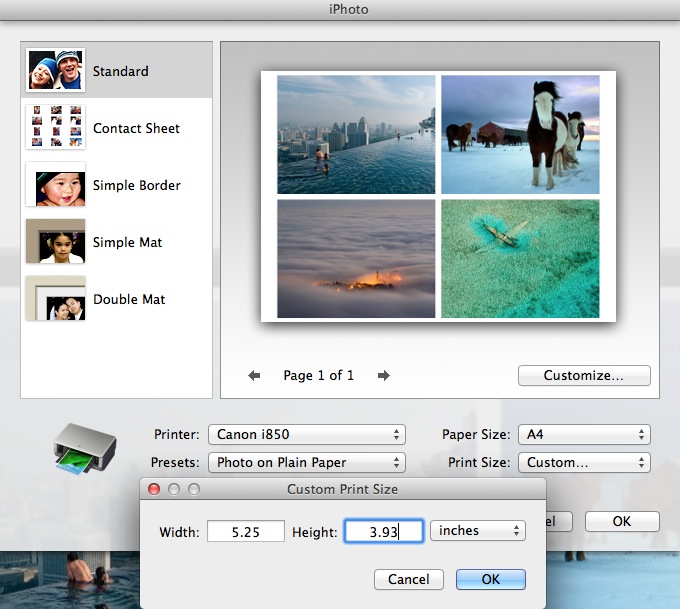Select the city above clouds photo
680x609 pixels.
356,259
